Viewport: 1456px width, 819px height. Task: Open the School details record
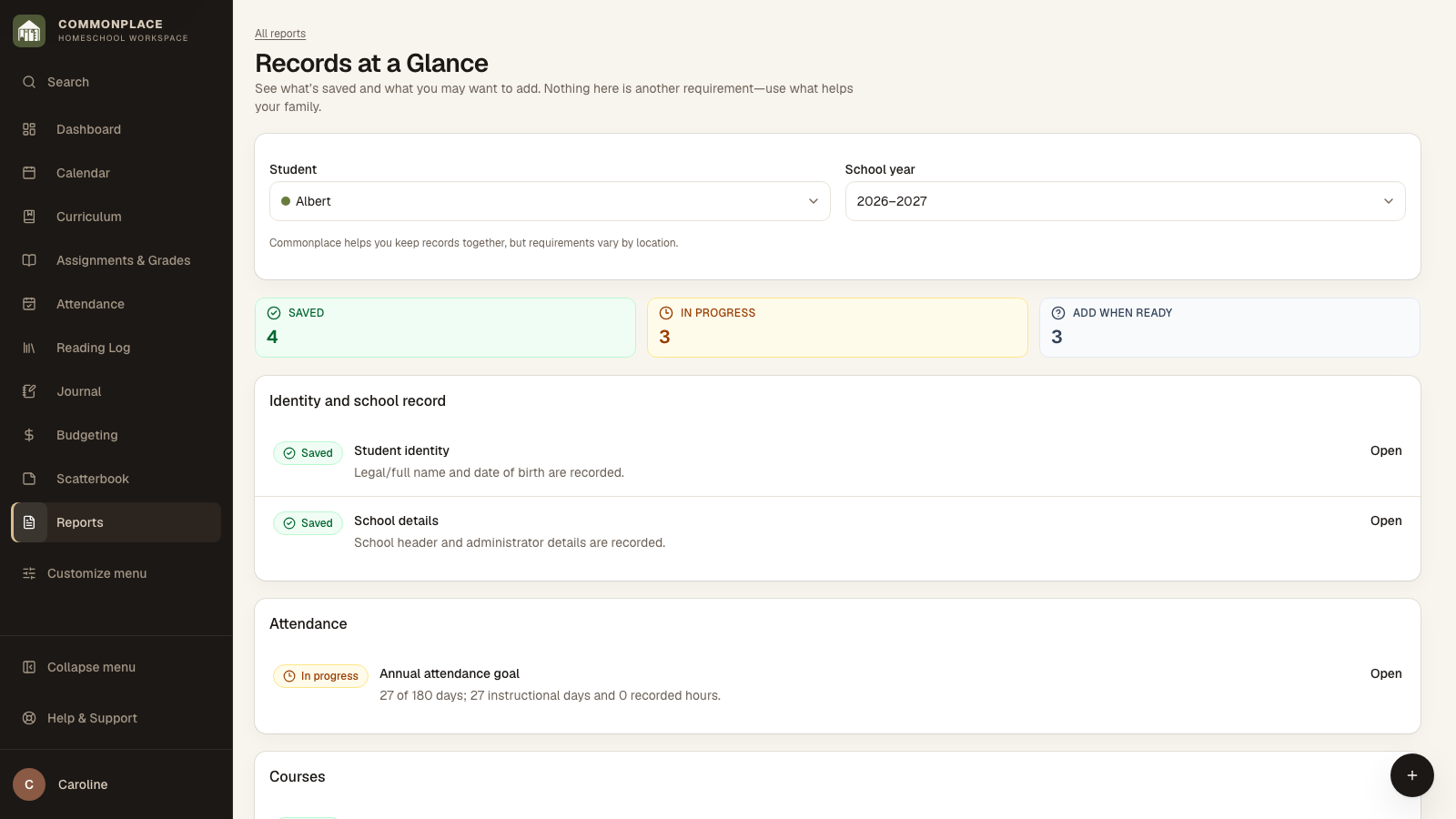point(1386,521)
